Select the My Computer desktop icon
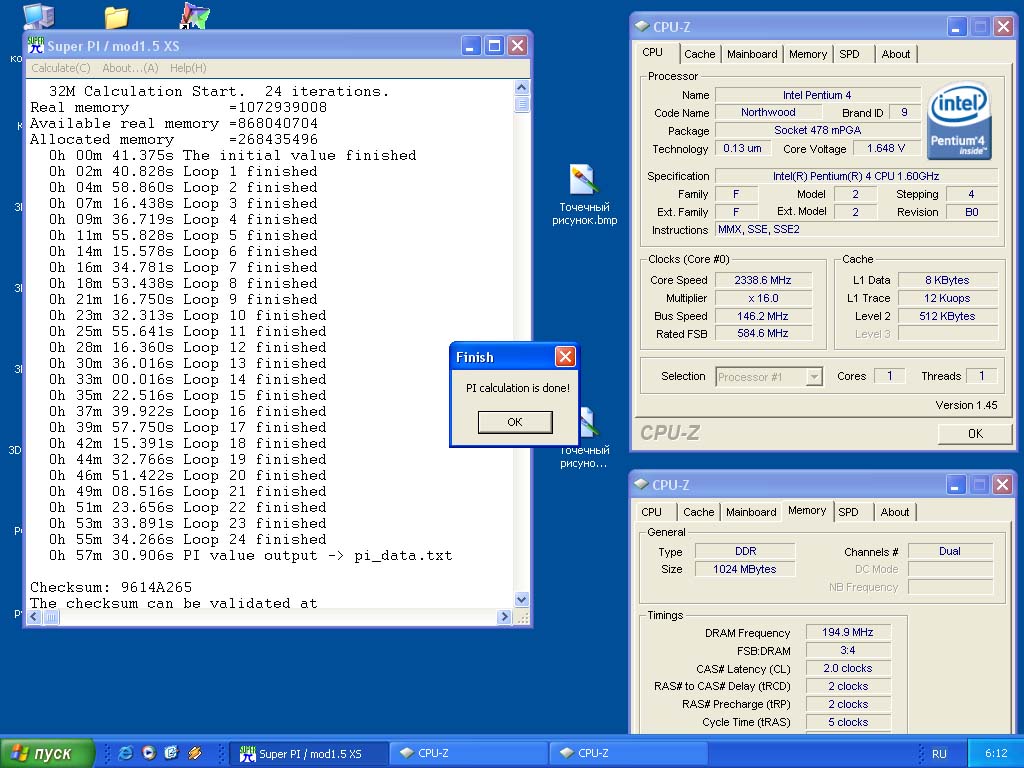Image resolution: width=1024 pixels, height=768 pixels. 39,16
